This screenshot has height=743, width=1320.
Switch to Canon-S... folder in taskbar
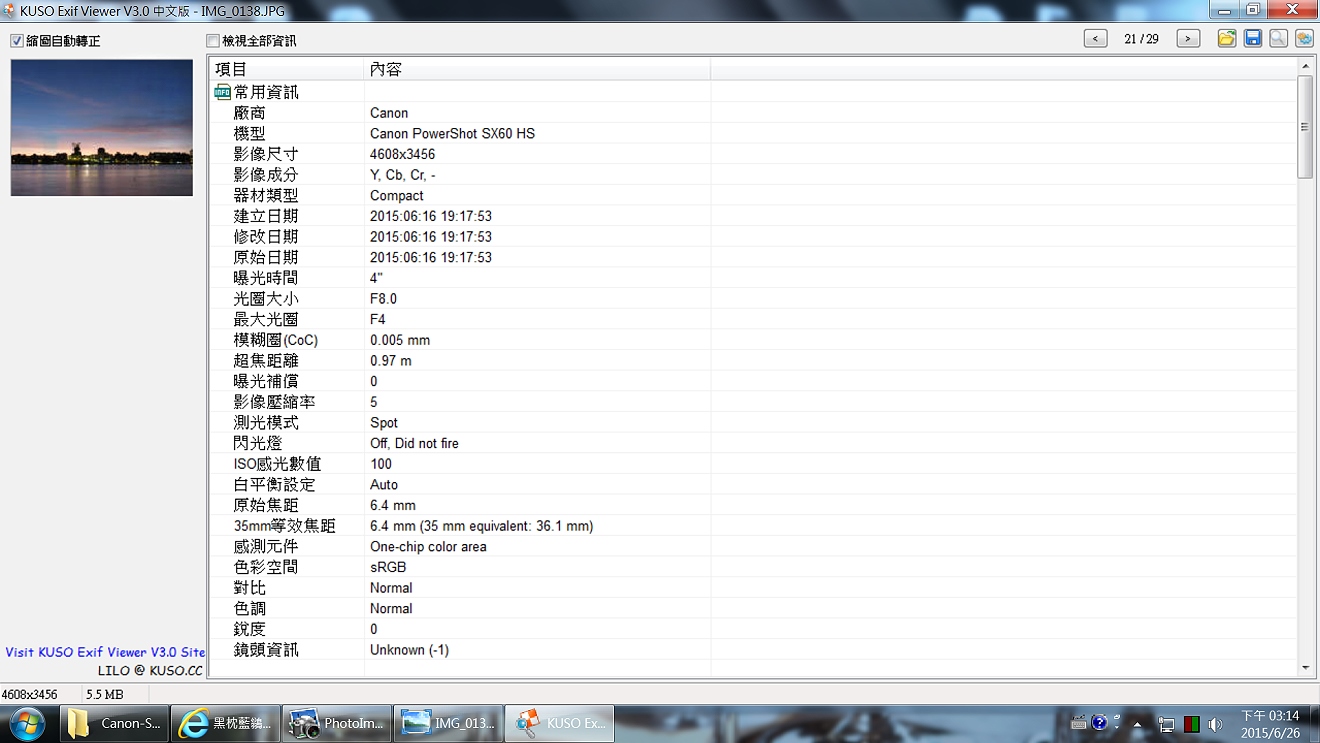coord(116,724)
